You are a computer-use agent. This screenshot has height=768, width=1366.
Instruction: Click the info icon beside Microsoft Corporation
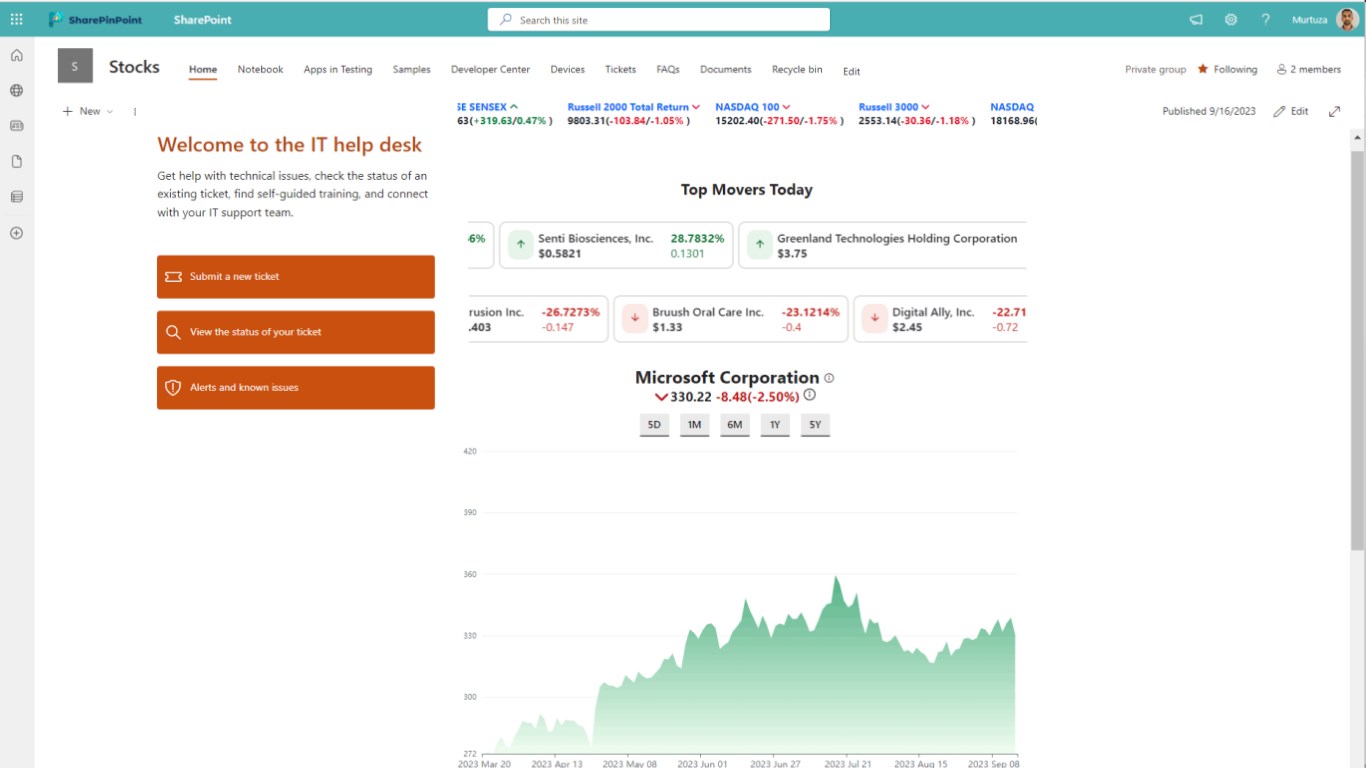click(x=829, y=378)
